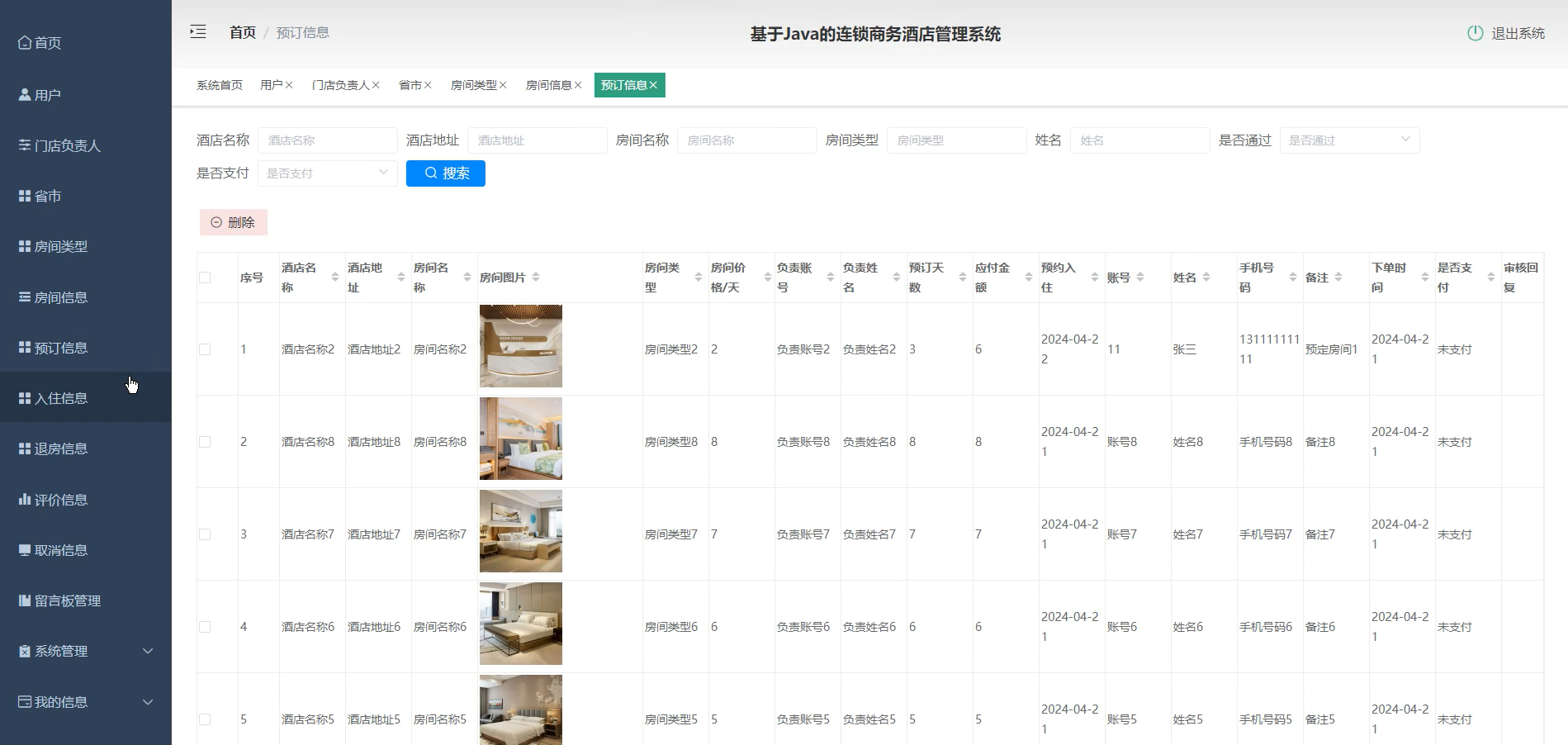The width and height of the screenshot is (1568, 745).
Task: Switch to the 系统首页 tab
Action: (220, 85)
